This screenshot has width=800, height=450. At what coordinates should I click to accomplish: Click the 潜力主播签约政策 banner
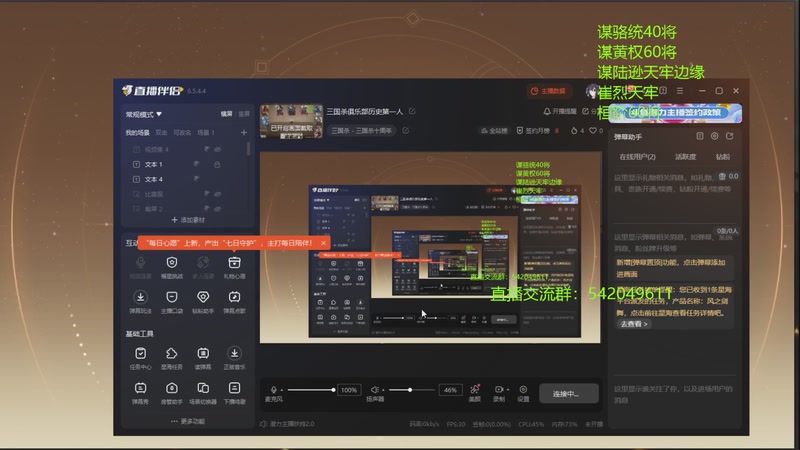click(676, 113)
